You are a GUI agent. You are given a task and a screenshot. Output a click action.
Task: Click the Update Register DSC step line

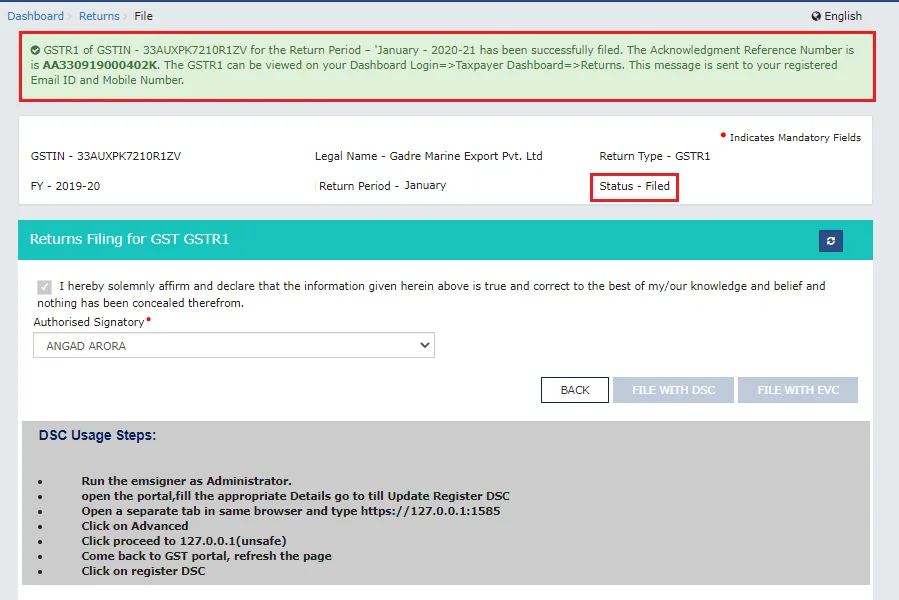295,496
